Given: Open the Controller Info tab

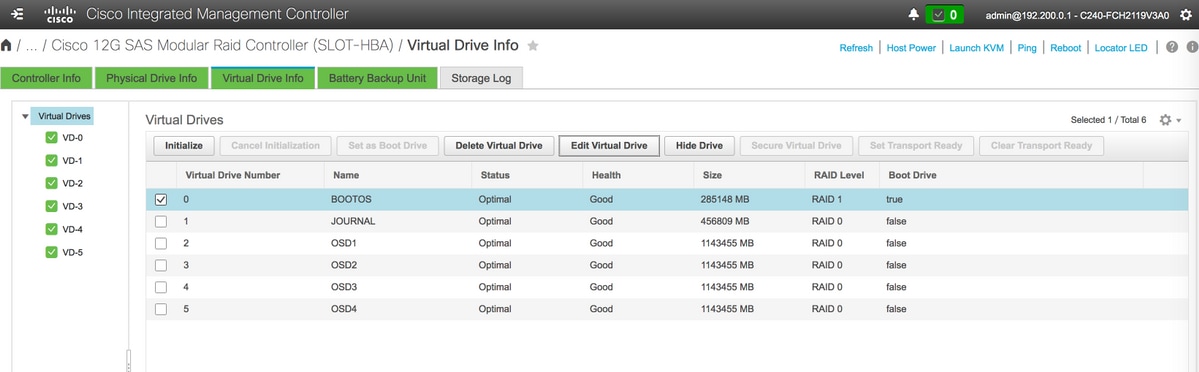Looking at the screenshot, I should [x=47, y=78].
